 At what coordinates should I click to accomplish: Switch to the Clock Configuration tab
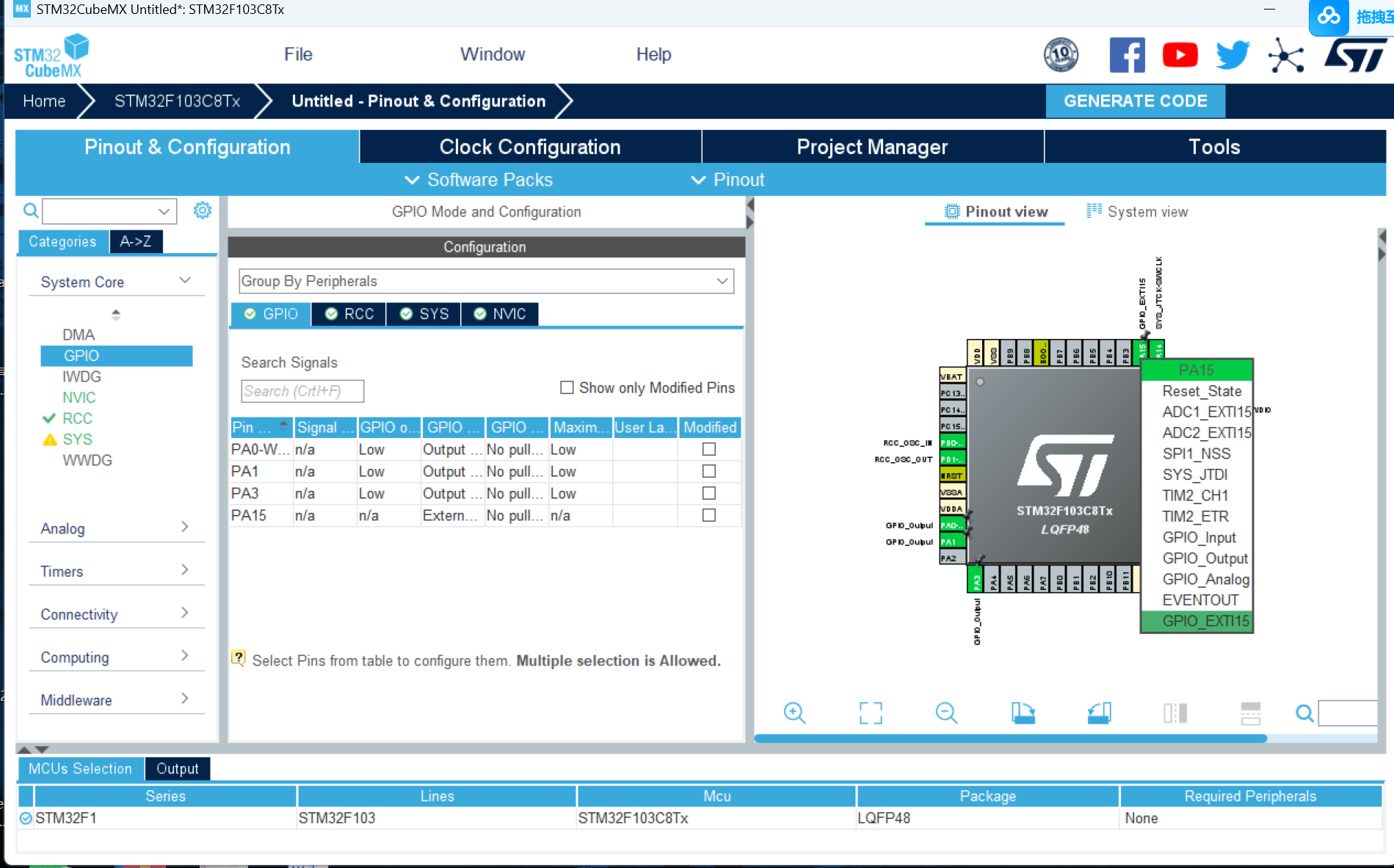point(530,147)
